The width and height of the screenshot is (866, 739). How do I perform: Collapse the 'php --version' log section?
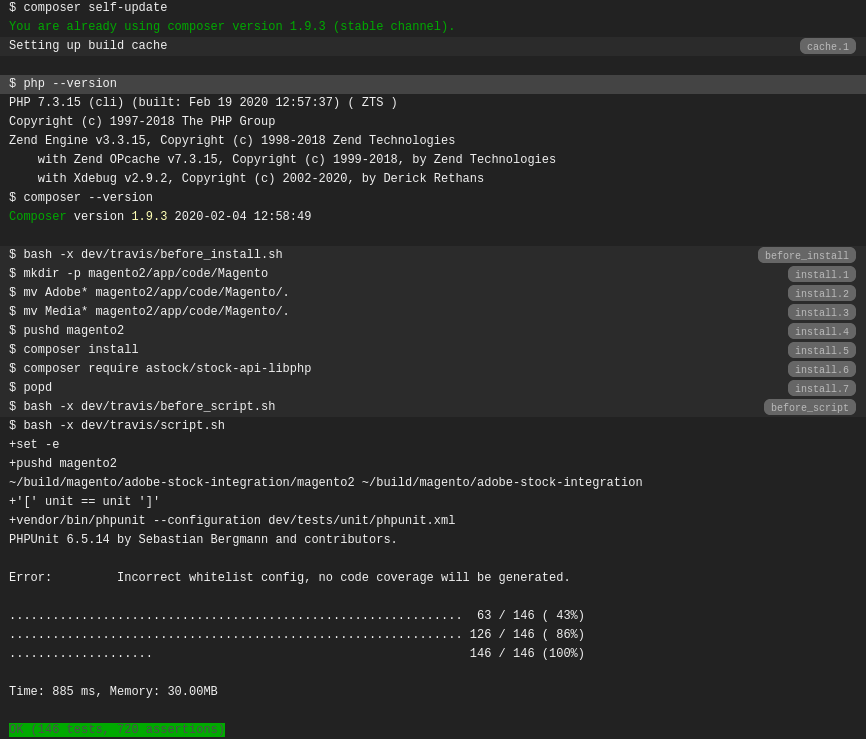60,83
